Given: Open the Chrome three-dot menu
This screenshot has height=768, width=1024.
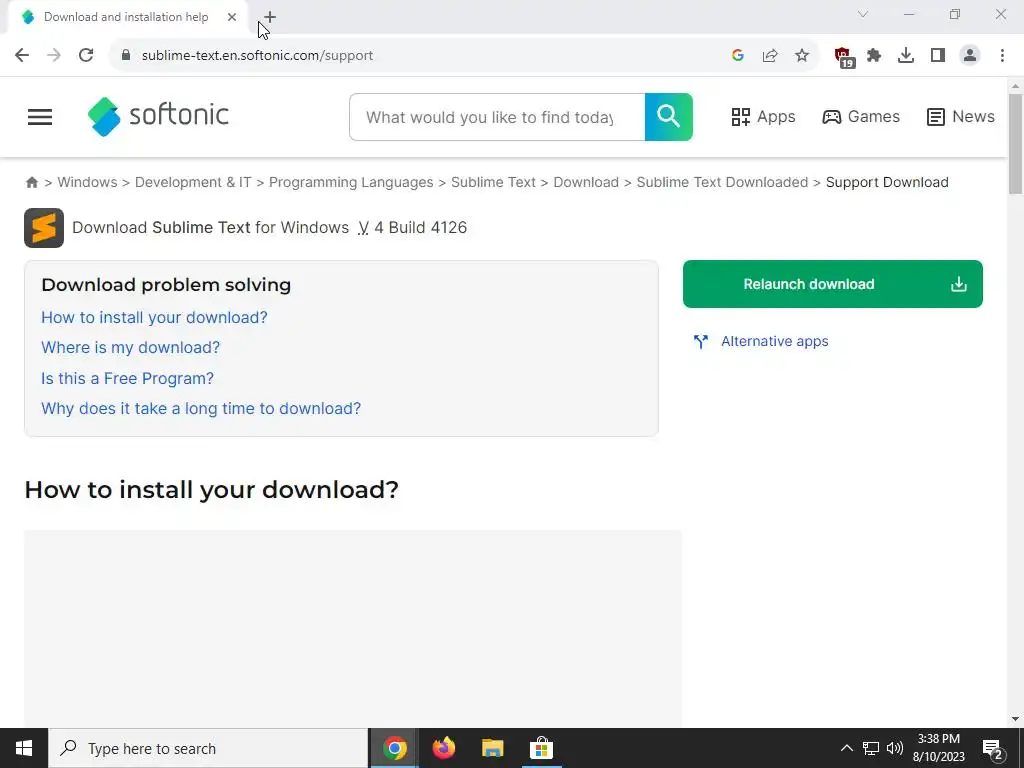Looking at the screenshot, I should [x=1002, y=56].
